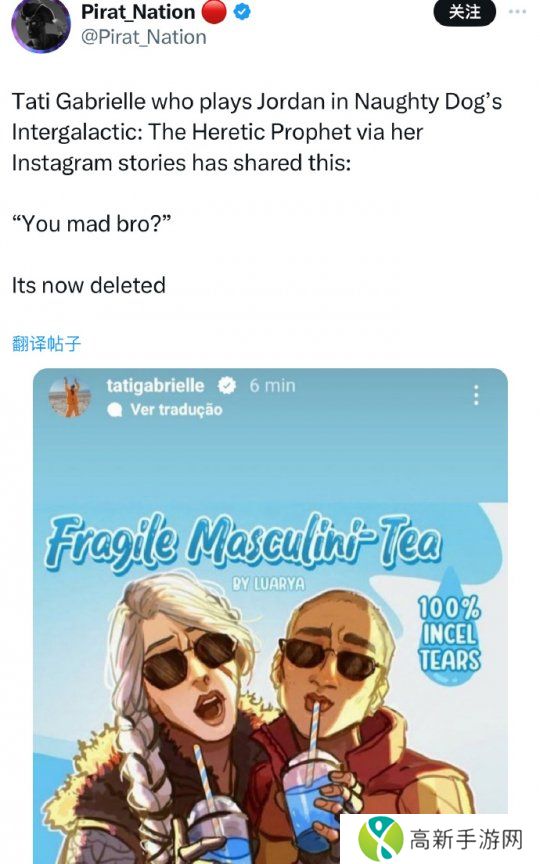Click the 高新手游网 watermark text

[466, 840]
